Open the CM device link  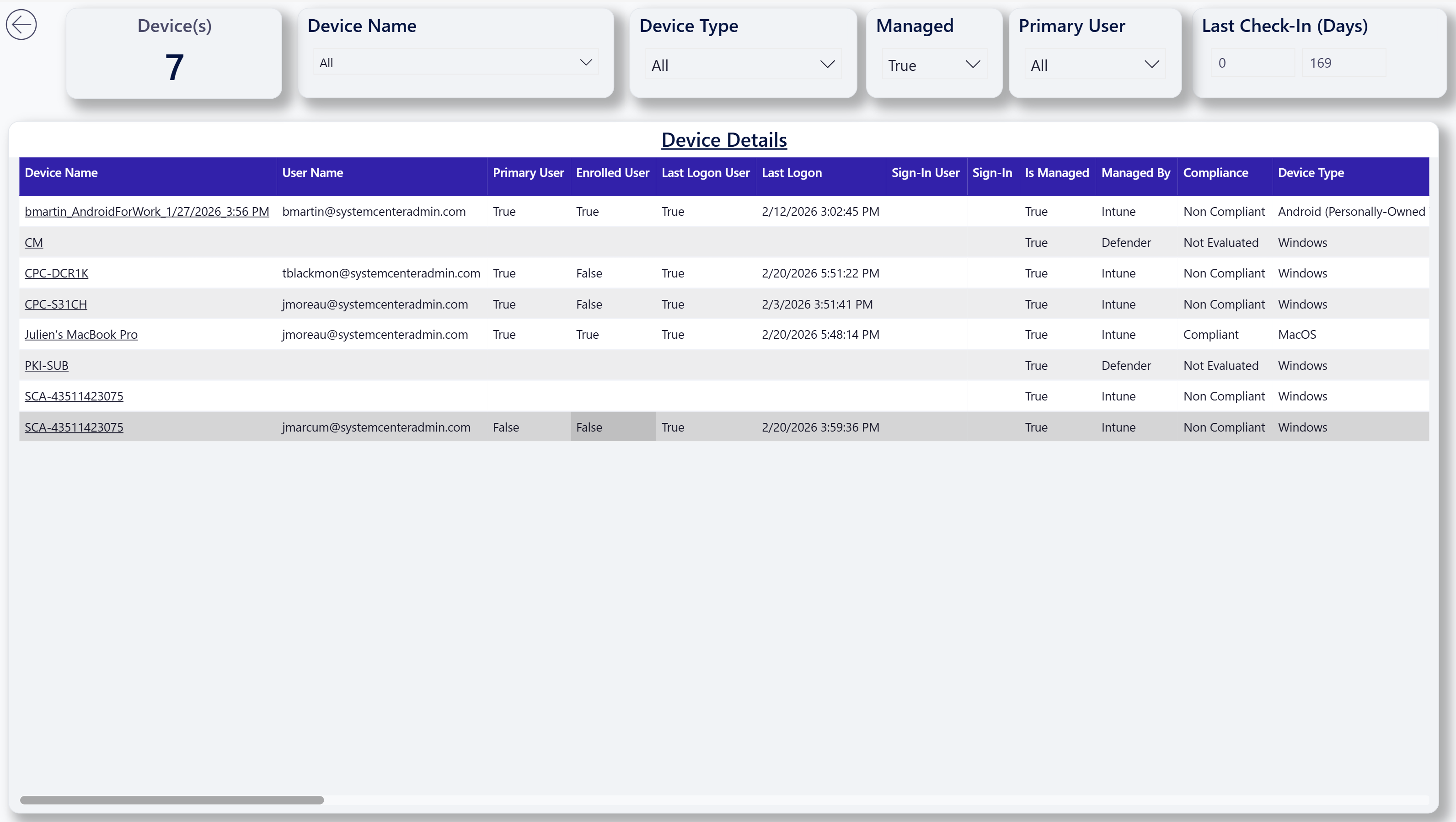coord(34,242)
